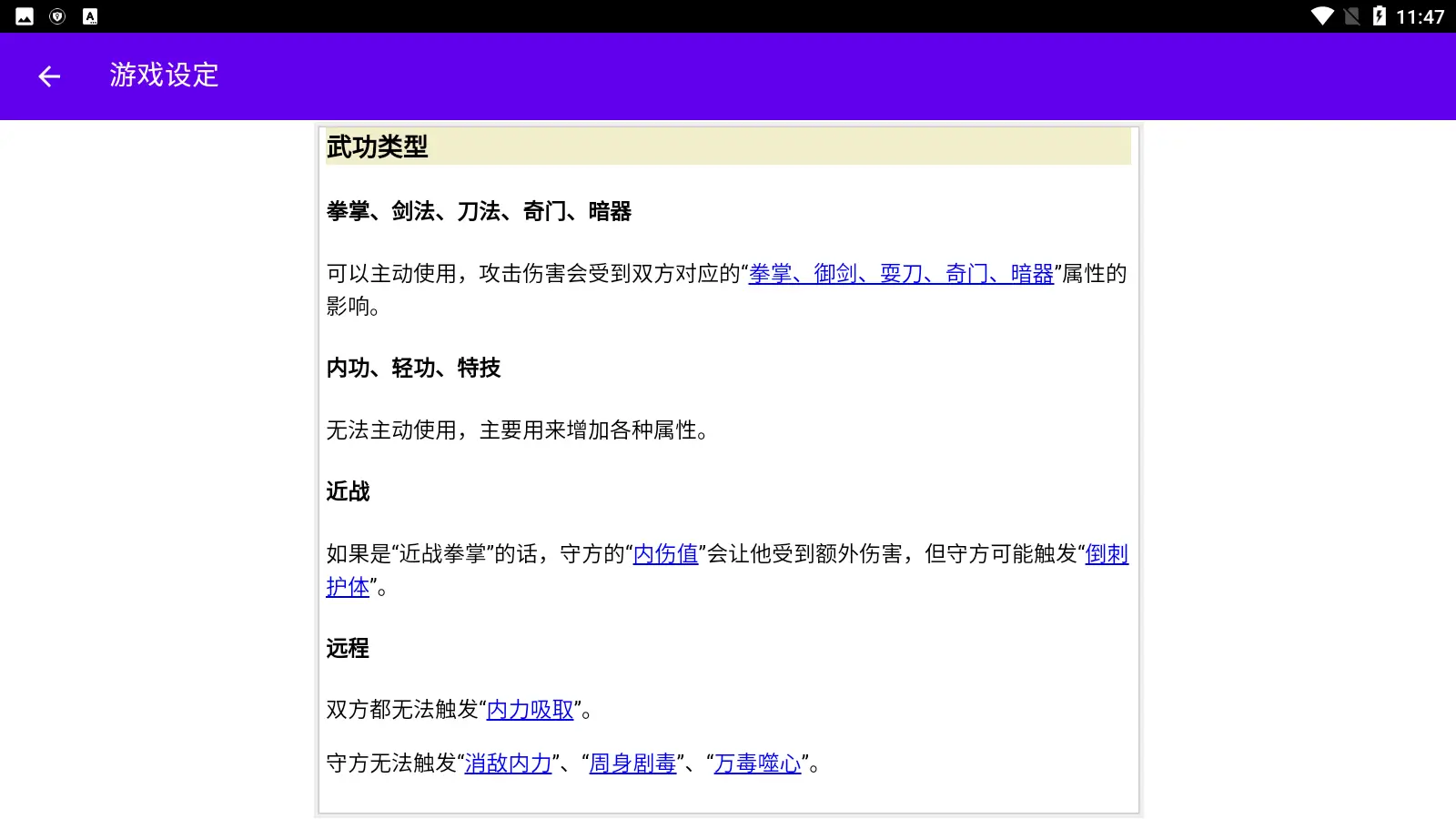Open the 消敌内力 link

tap(509, 763)
